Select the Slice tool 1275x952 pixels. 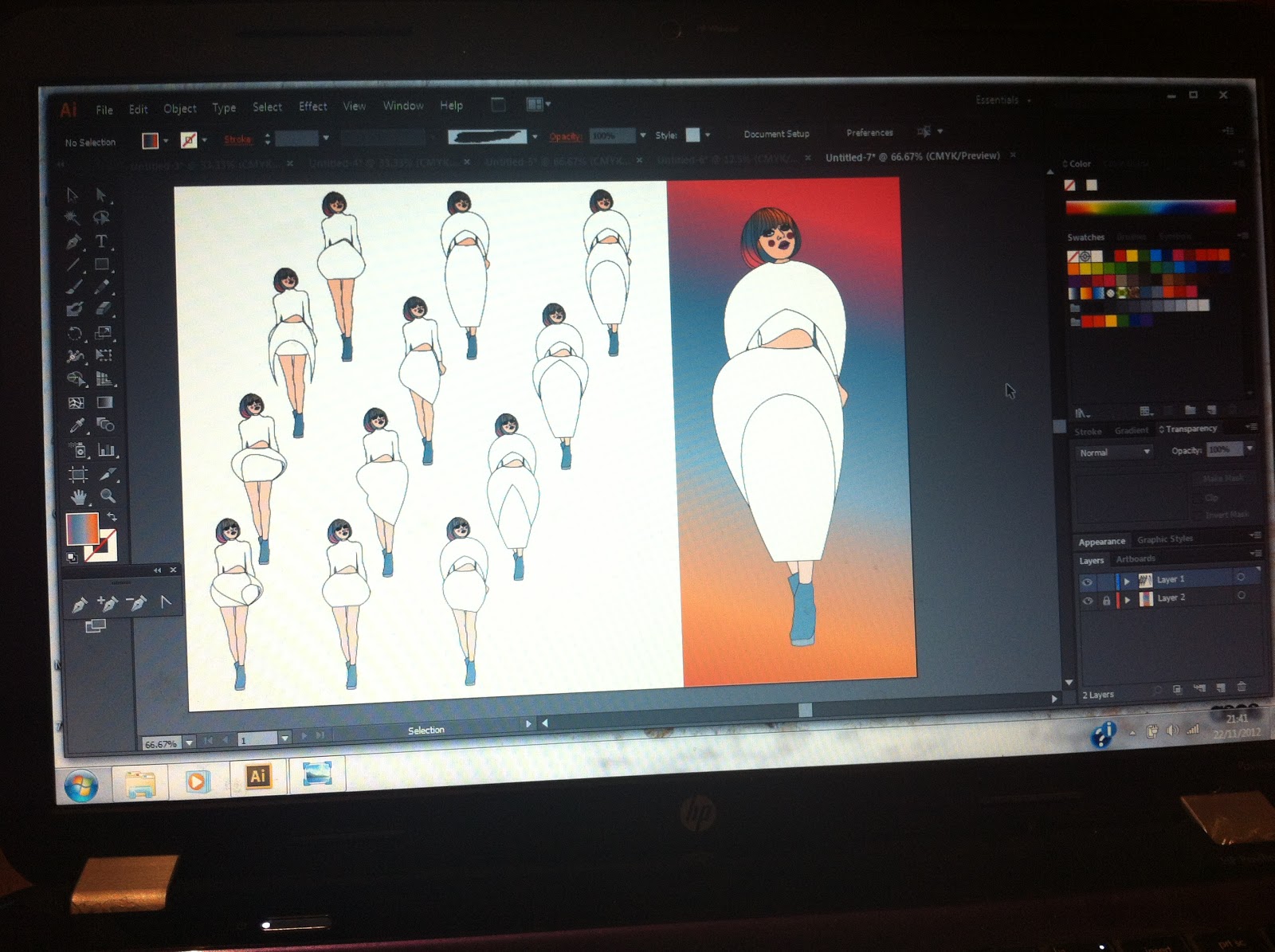[x=107, y=475]
